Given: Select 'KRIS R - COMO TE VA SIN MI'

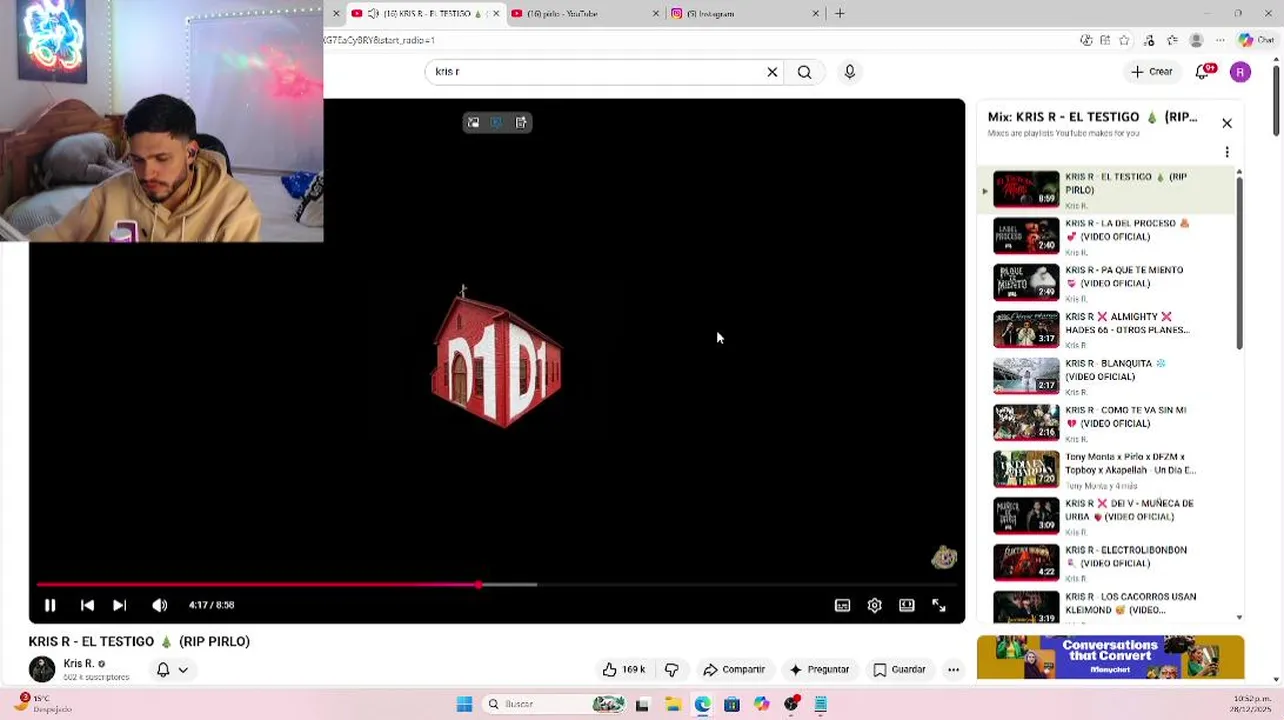Looking at the screenshot, I should [x=1108, y=423].
